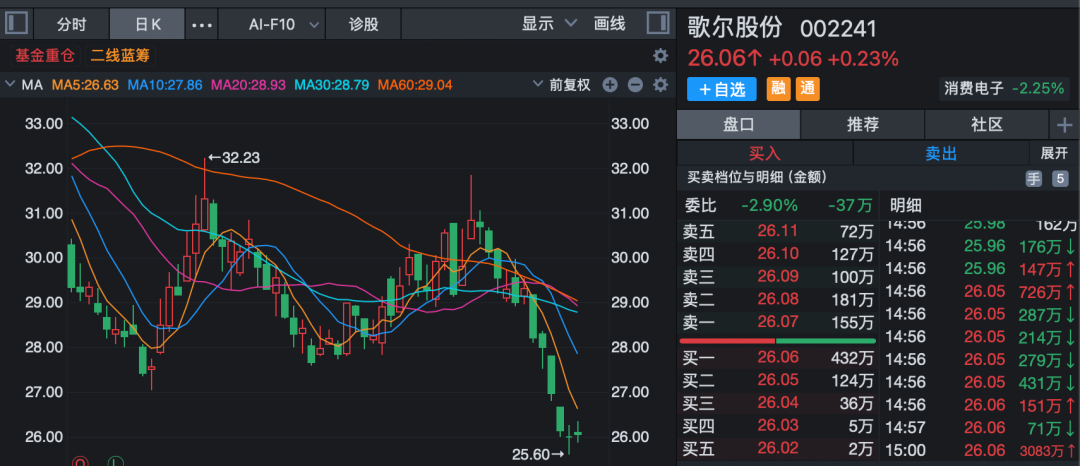Add stock with +自选 button
The image size is (1080, 466).
tap(721, 89)
